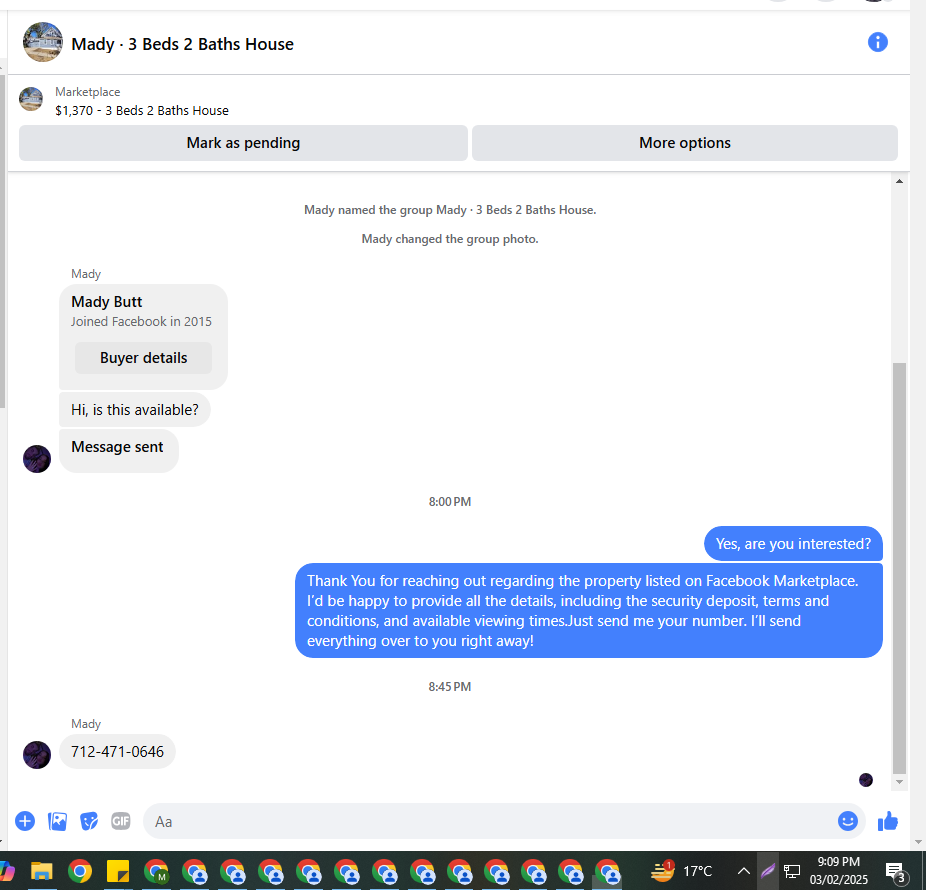Open Windows notification center
926x890 pixels.
tap(896, 871)
